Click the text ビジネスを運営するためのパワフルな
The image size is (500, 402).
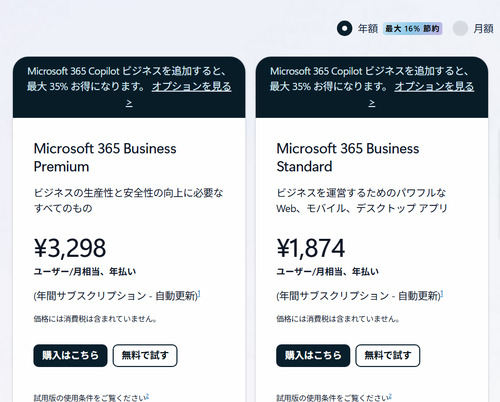point(361,193)
